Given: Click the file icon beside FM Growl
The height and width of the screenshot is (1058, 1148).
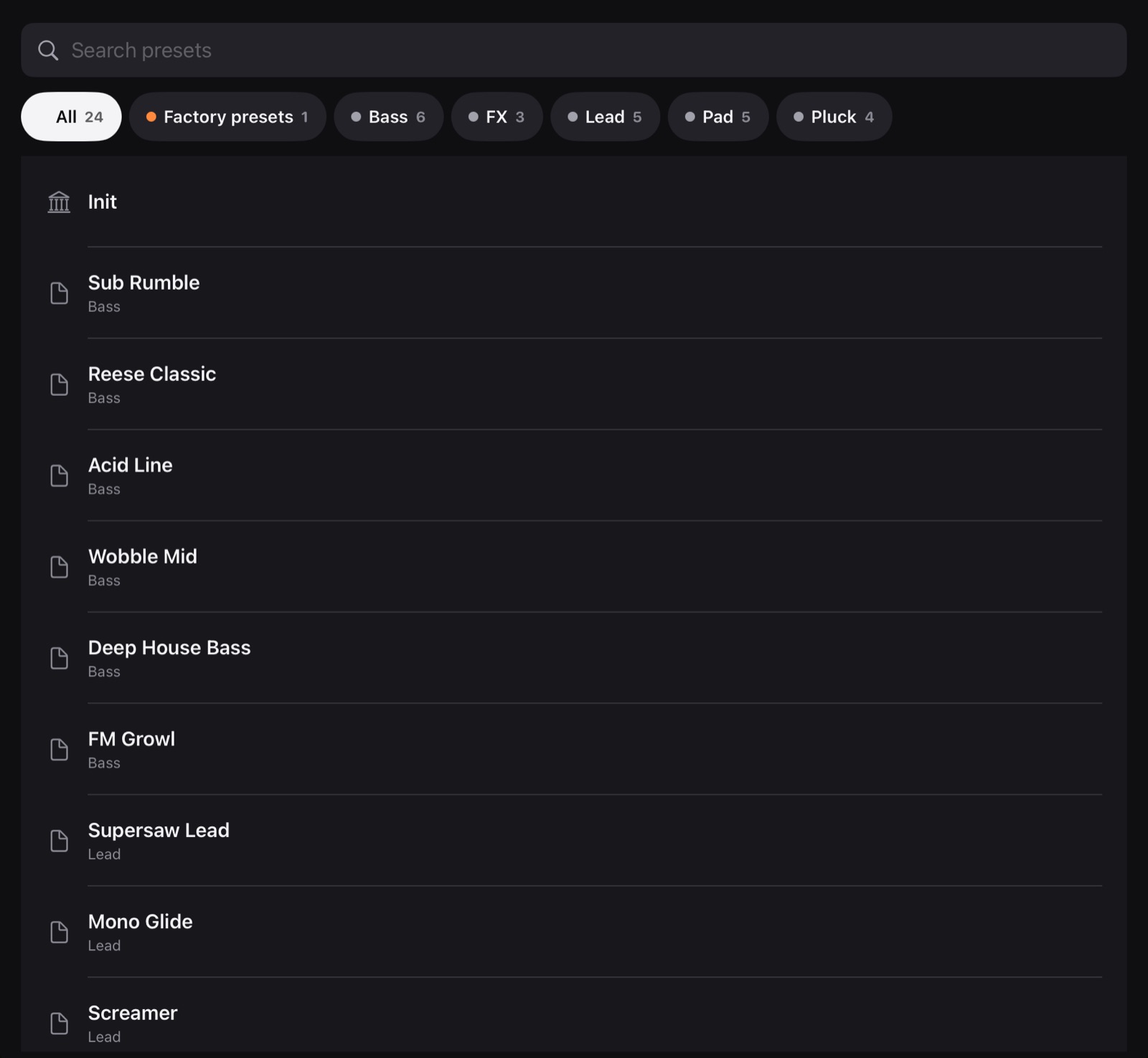Looking at the screenshot, I should [x=59, y=750].
